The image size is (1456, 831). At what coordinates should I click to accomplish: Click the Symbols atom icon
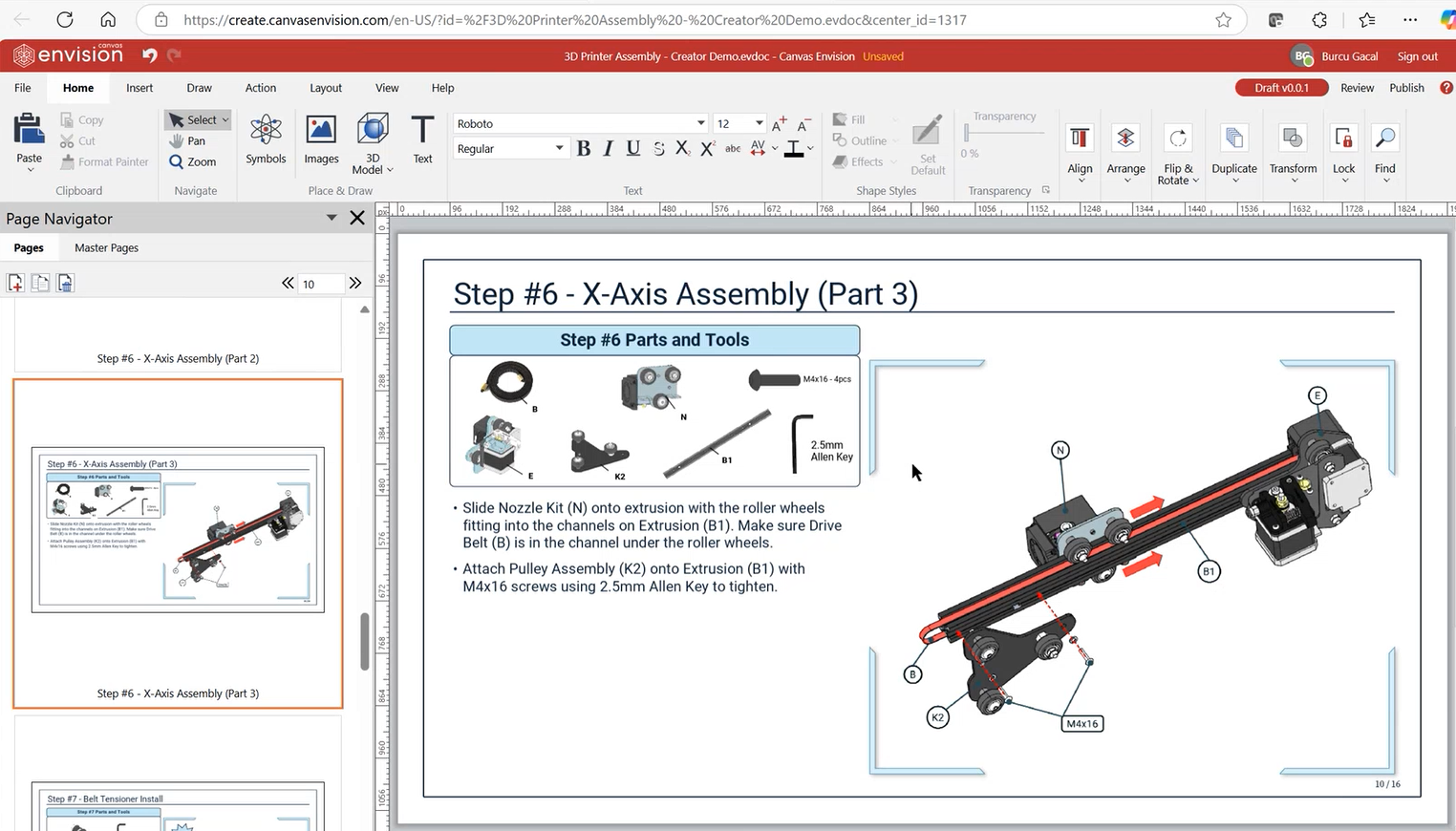(x=266, y=131)
